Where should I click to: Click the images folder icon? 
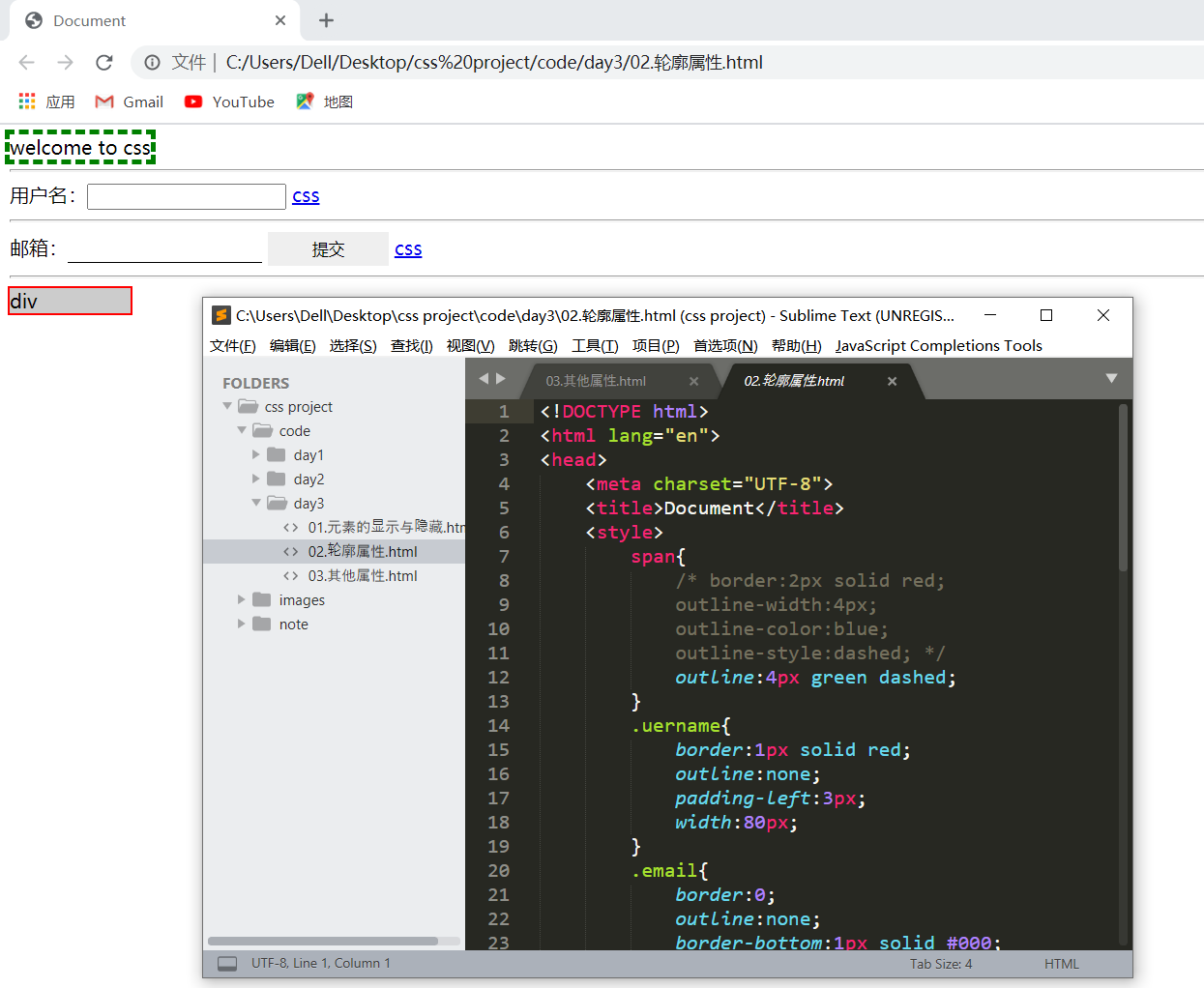click(262, 599)
